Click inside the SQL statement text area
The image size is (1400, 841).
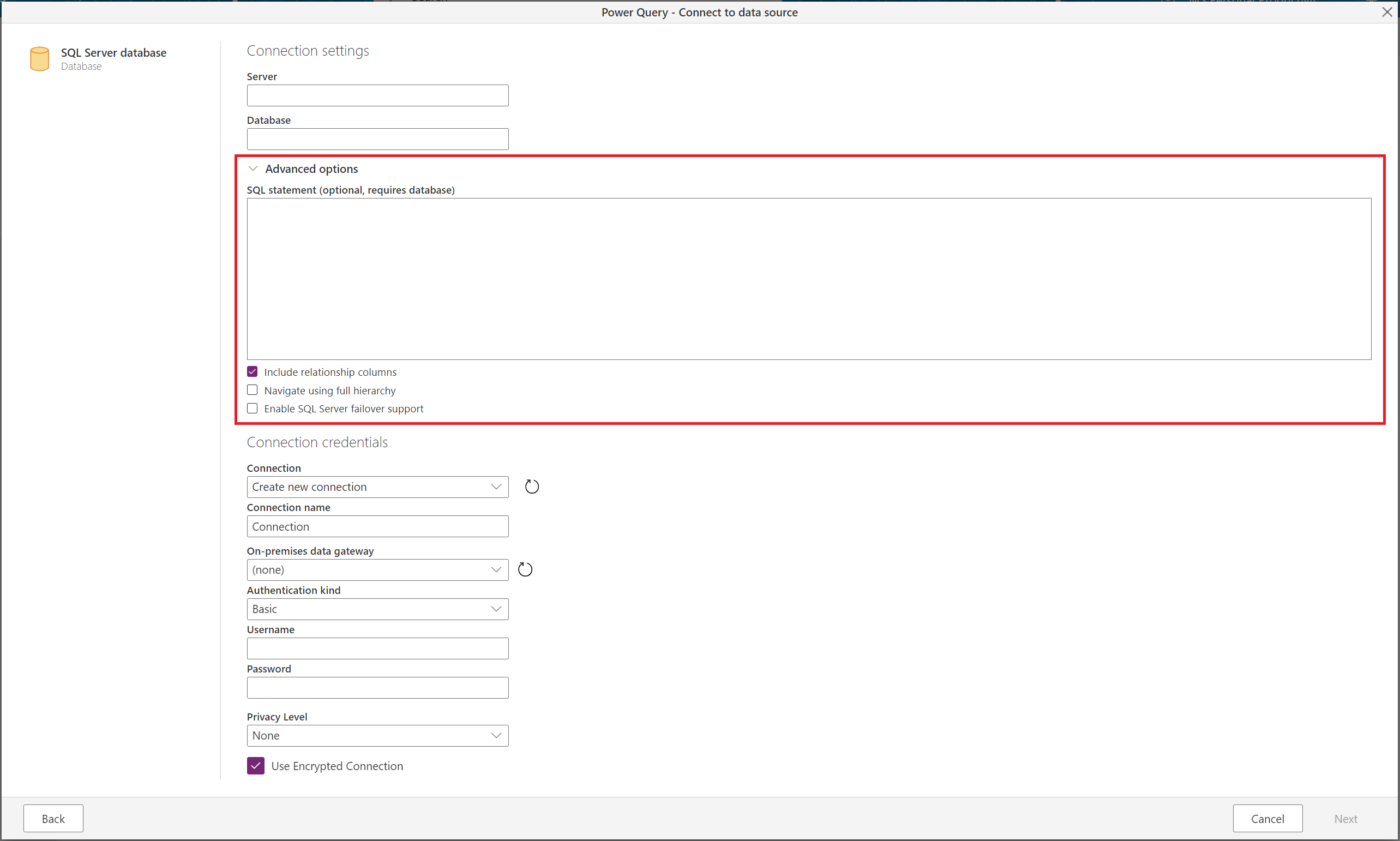click(x=808, y=278)
